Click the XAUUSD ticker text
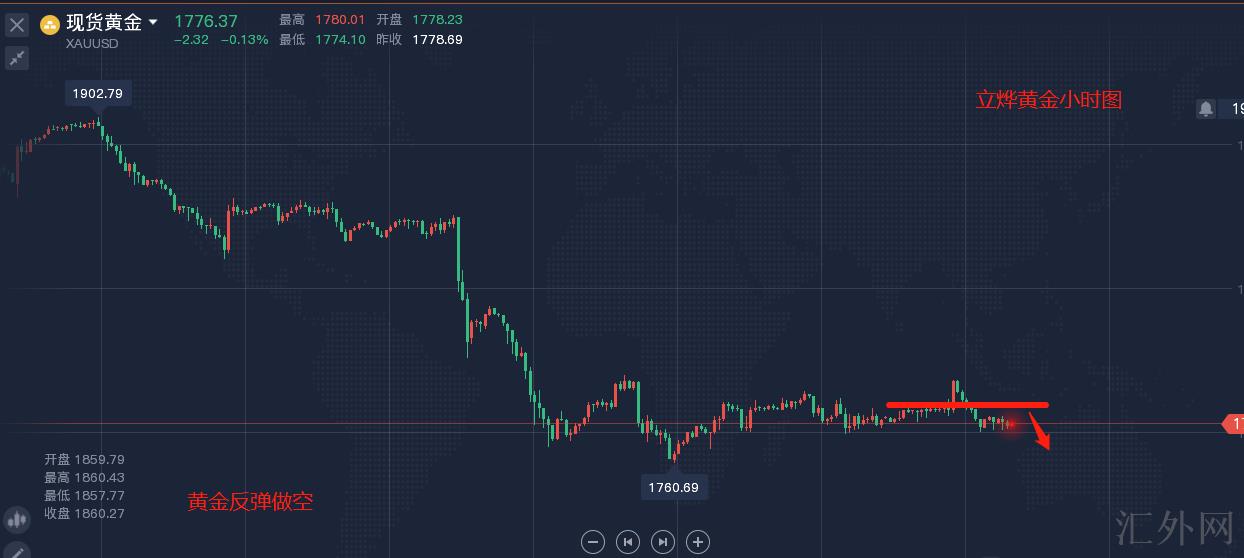1244x558 pixels. point(92,43)
